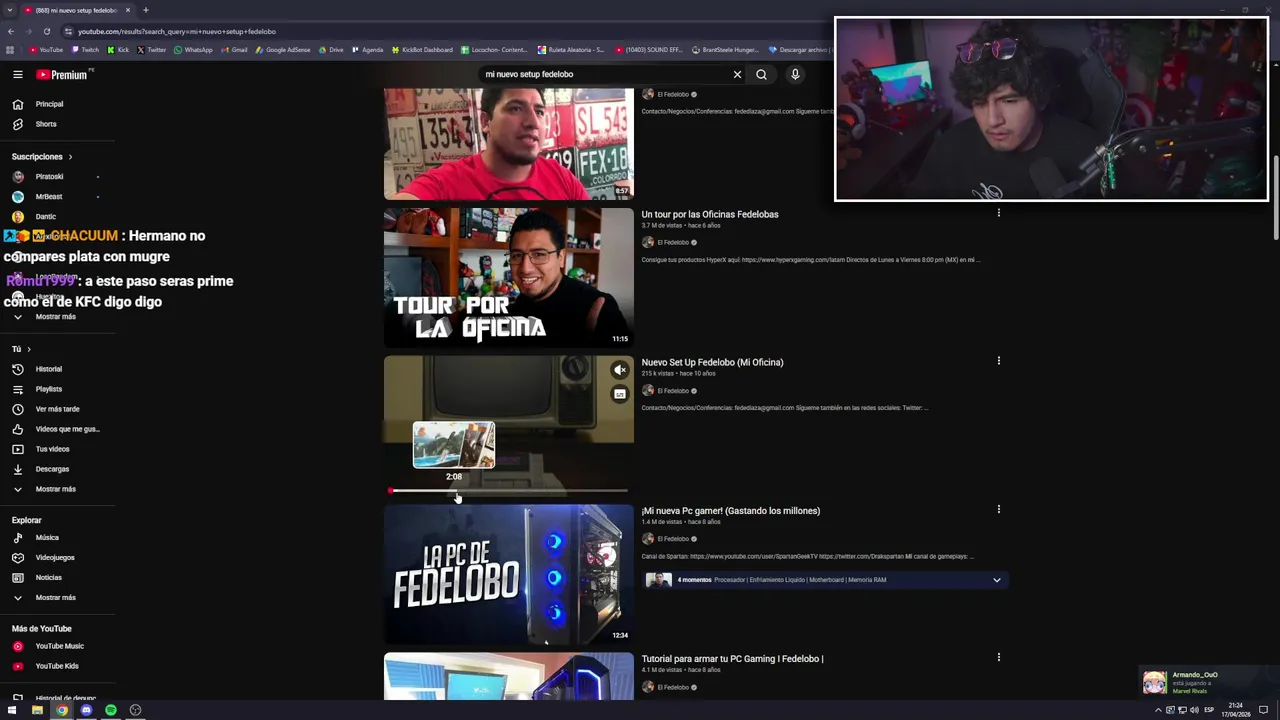Open File Explorer from the taskbar
This screenshot has width=1280, height=720.
pyautogui.click(x=37, y=710)
